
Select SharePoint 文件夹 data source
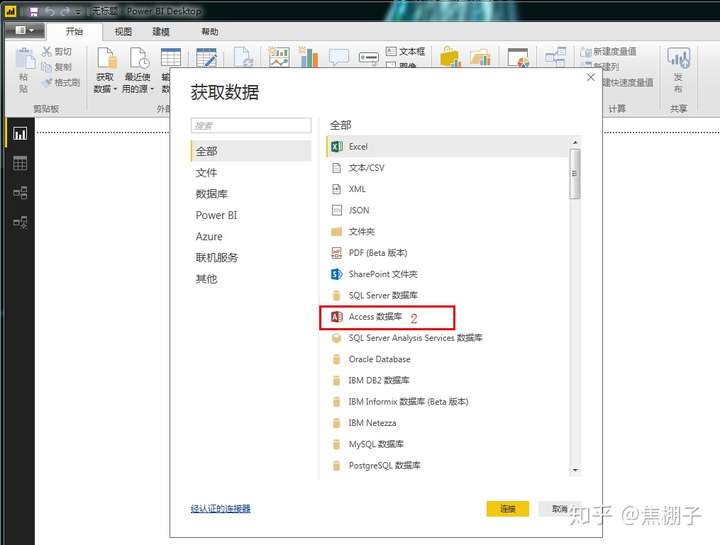tap(447, 274)
